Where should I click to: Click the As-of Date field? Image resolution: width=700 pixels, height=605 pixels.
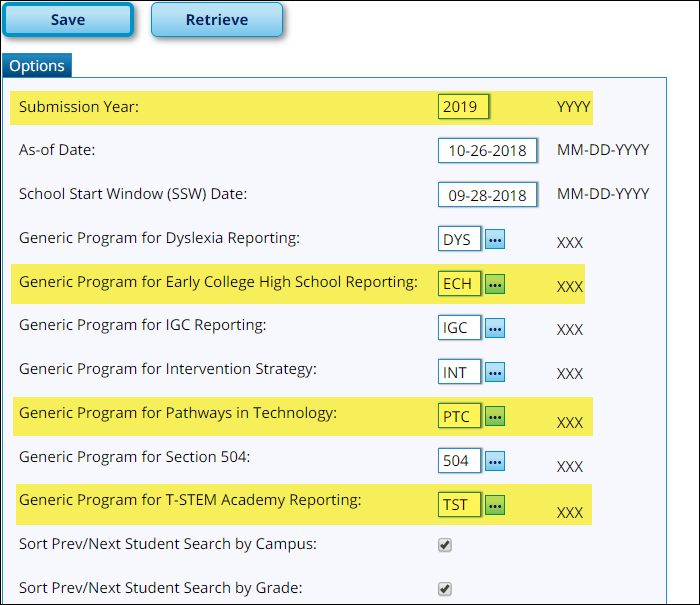[x=488, y=150]
